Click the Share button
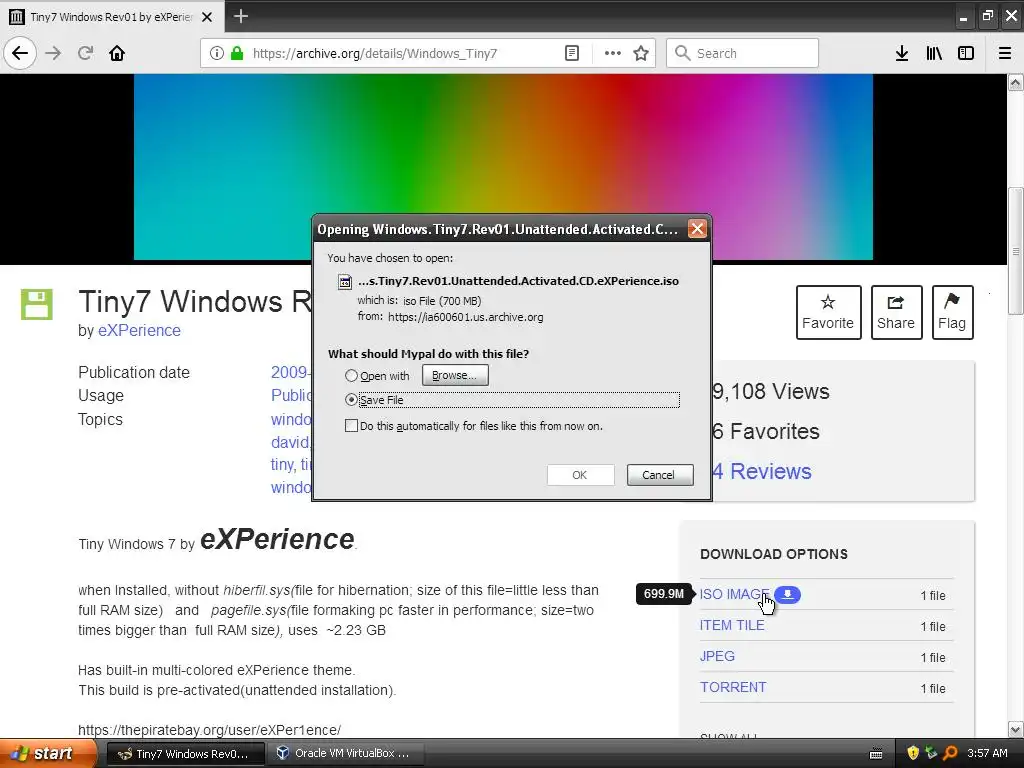 click(x=896, y=312)
